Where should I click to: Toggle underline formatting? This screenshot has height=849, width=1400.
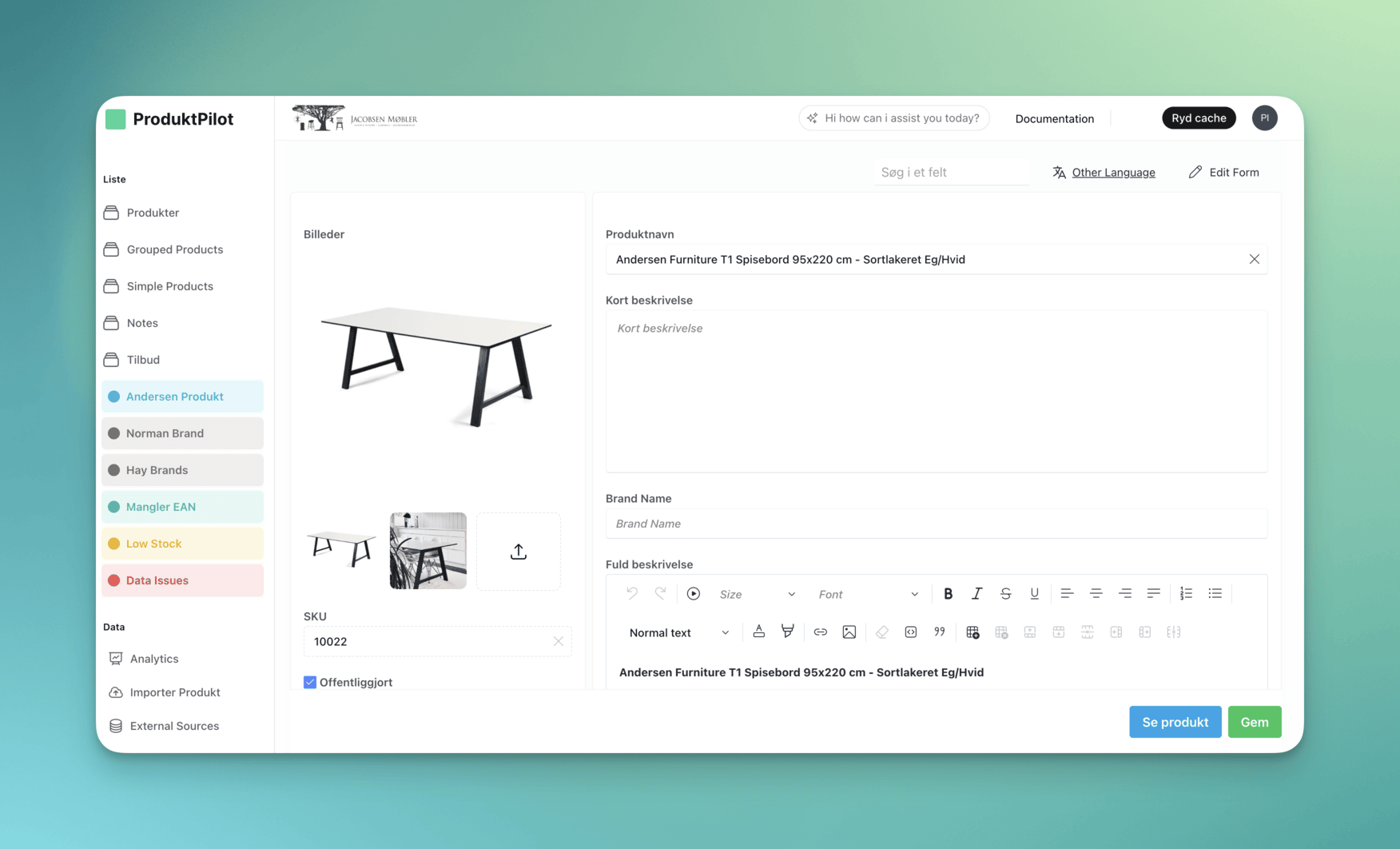(x=1034, y=593)
